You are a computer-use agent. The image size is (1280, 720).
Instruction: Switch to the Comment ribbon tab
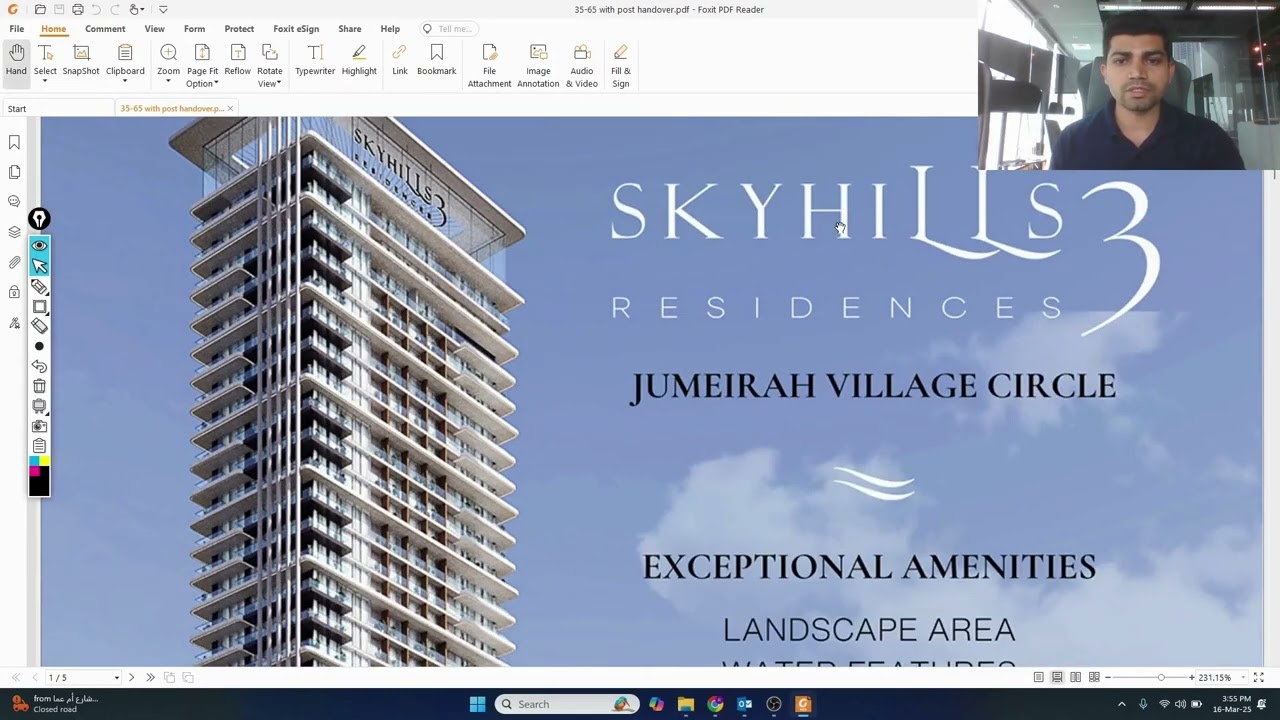[105, 29]
